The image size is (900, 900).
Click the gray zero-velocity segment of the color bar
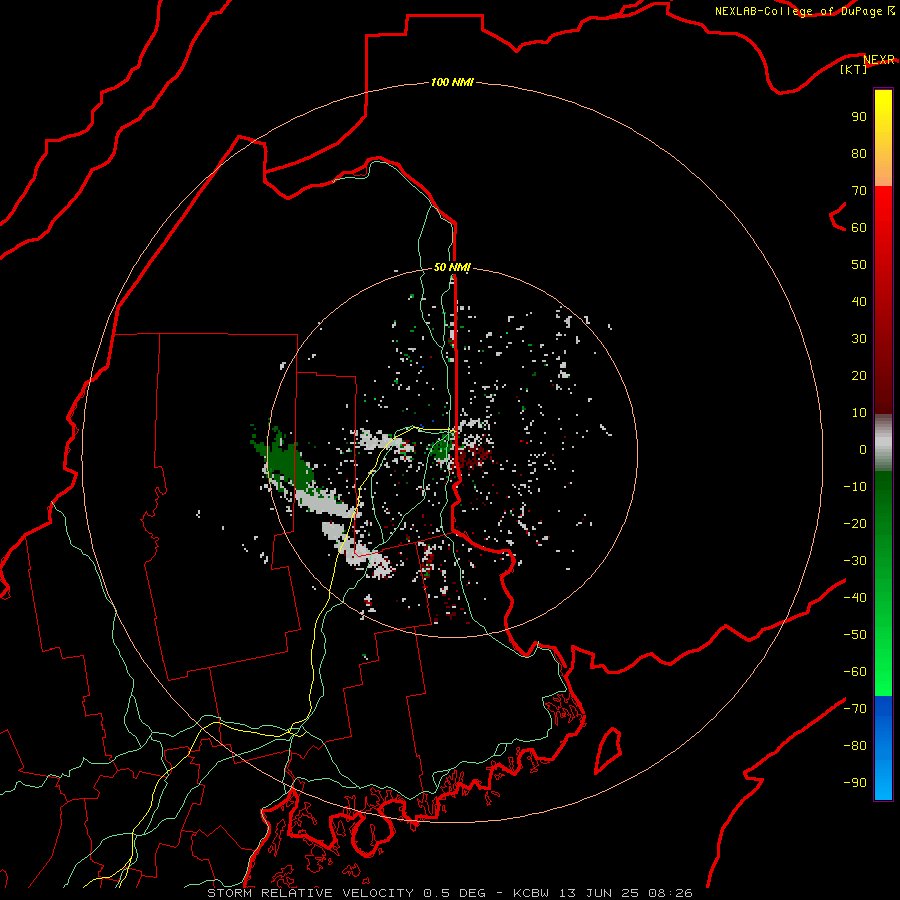[x=883, y=443]
